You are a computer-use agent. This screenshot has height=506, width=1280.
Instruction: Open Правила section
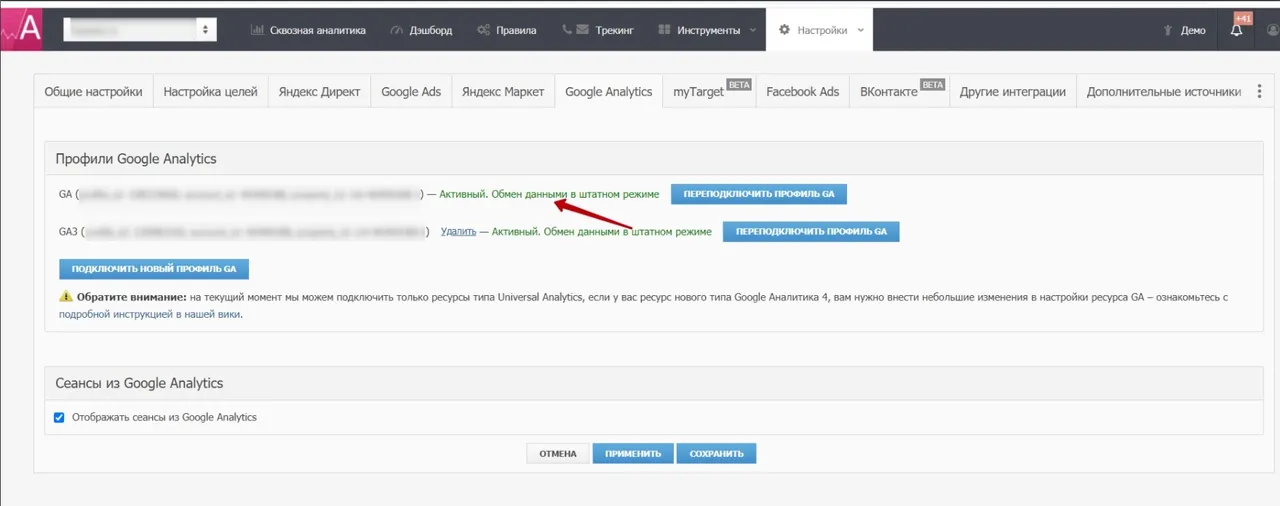click(x=507, y=30)
